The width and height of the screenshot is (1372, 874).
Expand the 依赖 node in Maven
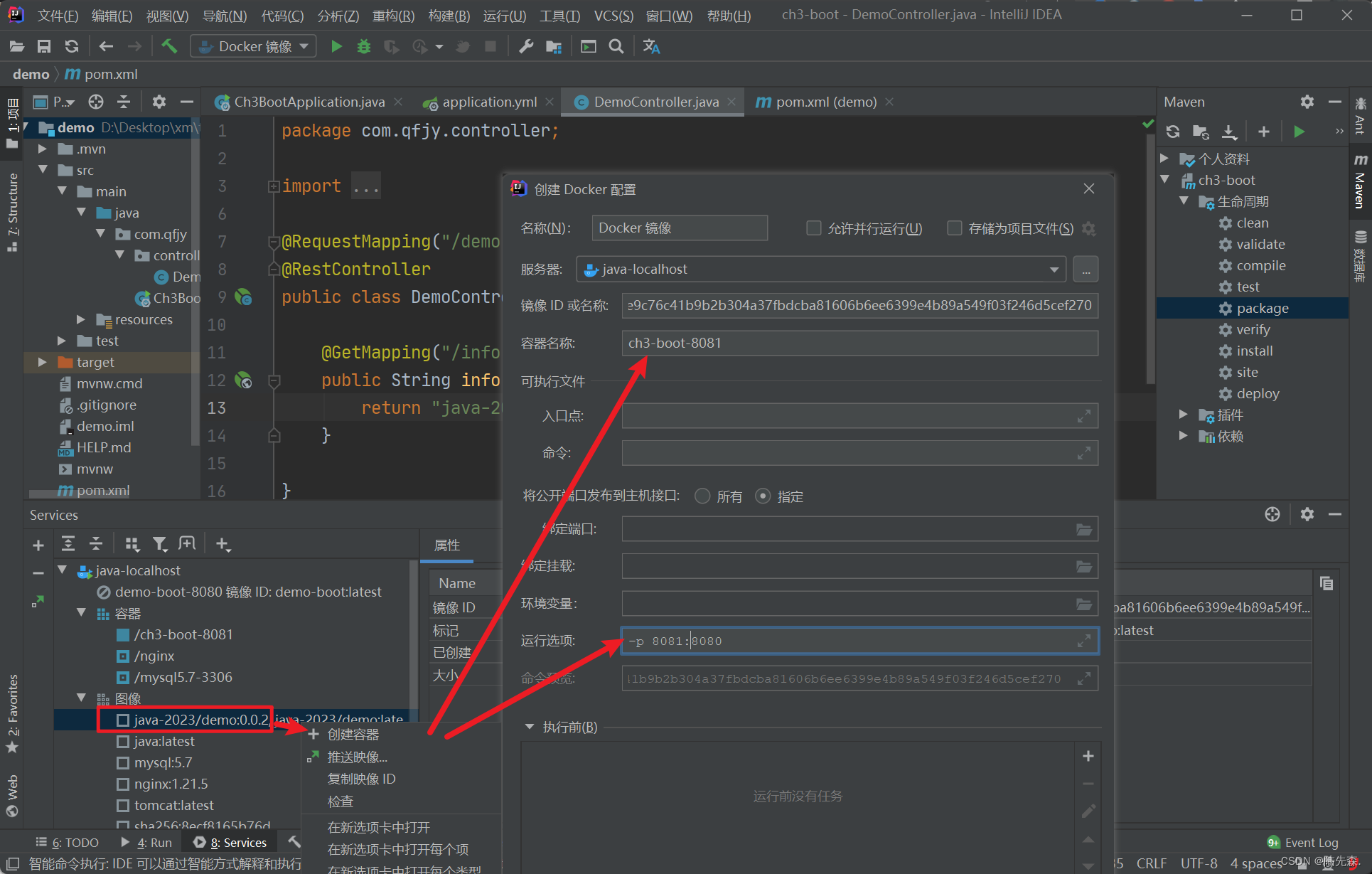pos(1184,436)
